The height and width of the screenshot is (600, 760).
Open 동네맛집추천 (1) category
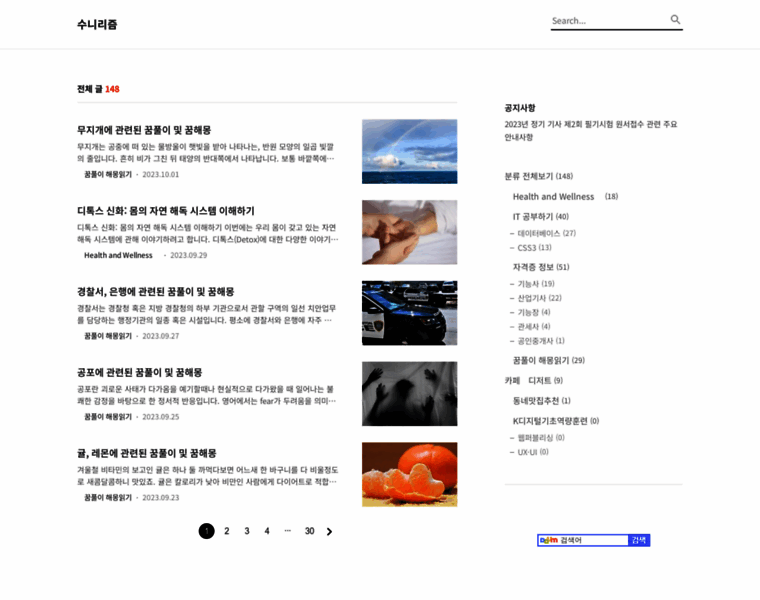[541, 401]
